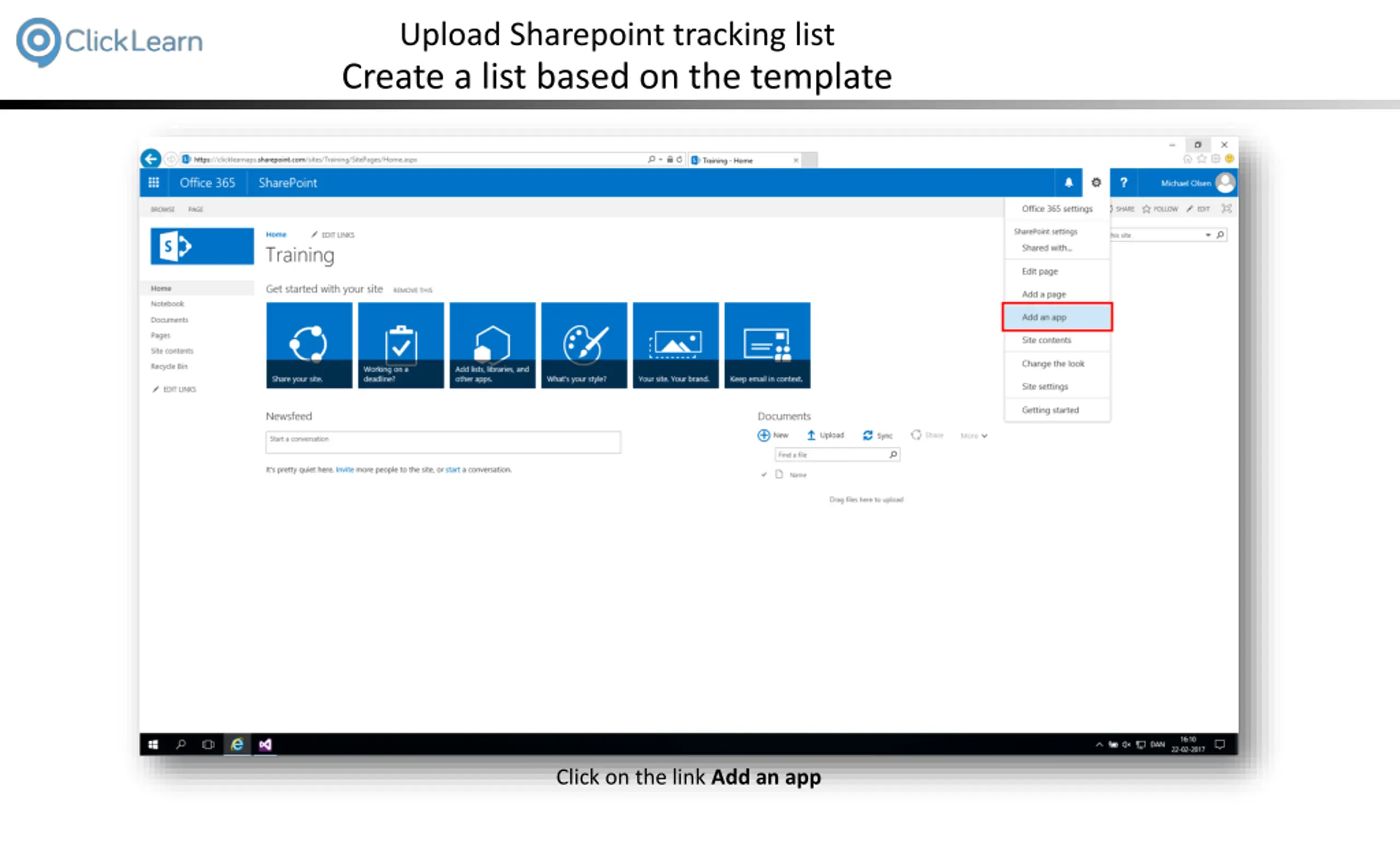Open 'Site contents' in left navigation
The width and height of the screenshot is (1400, 849).
coord(172,351)
